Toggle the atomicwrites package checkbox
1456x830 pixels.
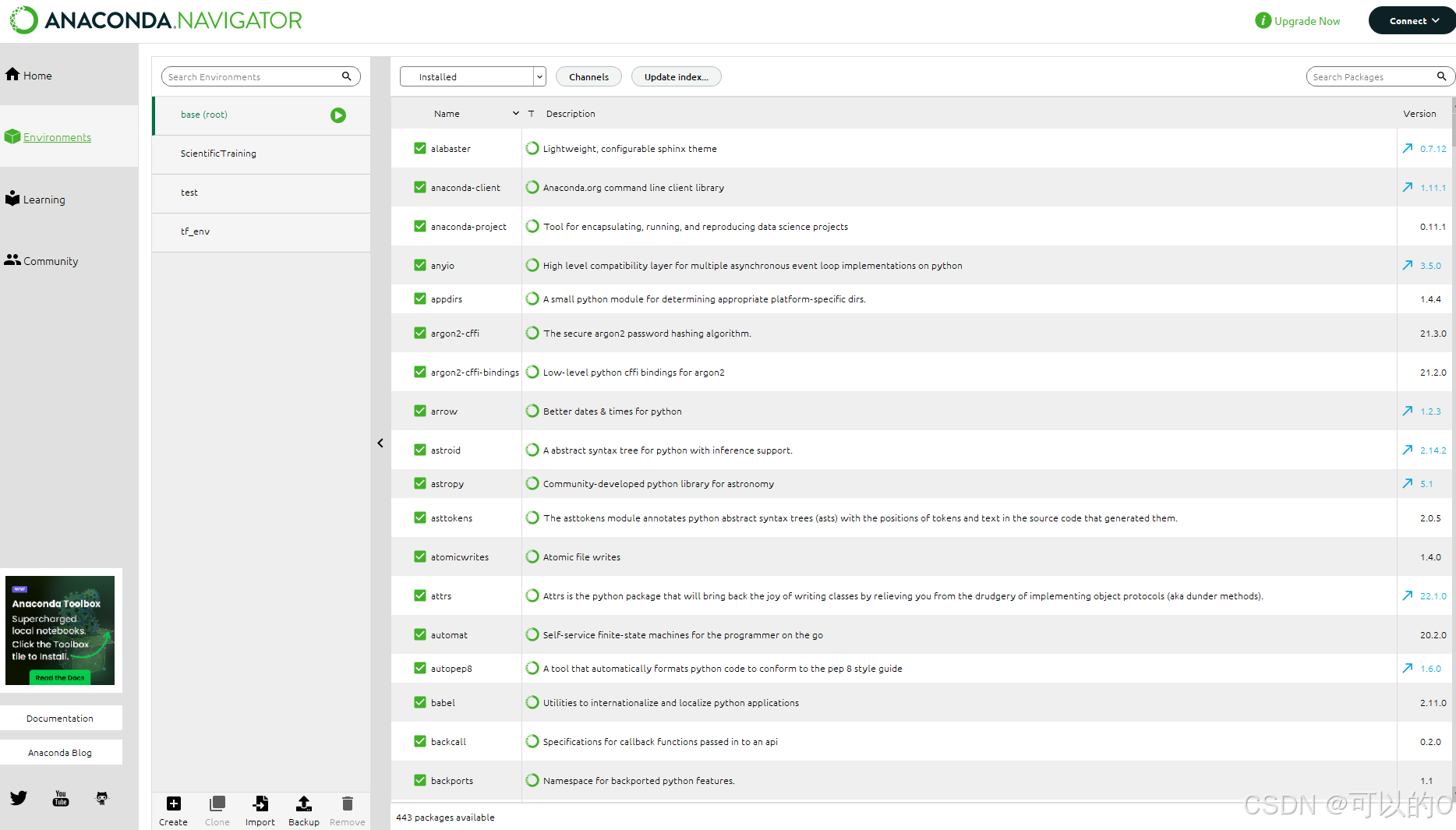tap(420, 556)
